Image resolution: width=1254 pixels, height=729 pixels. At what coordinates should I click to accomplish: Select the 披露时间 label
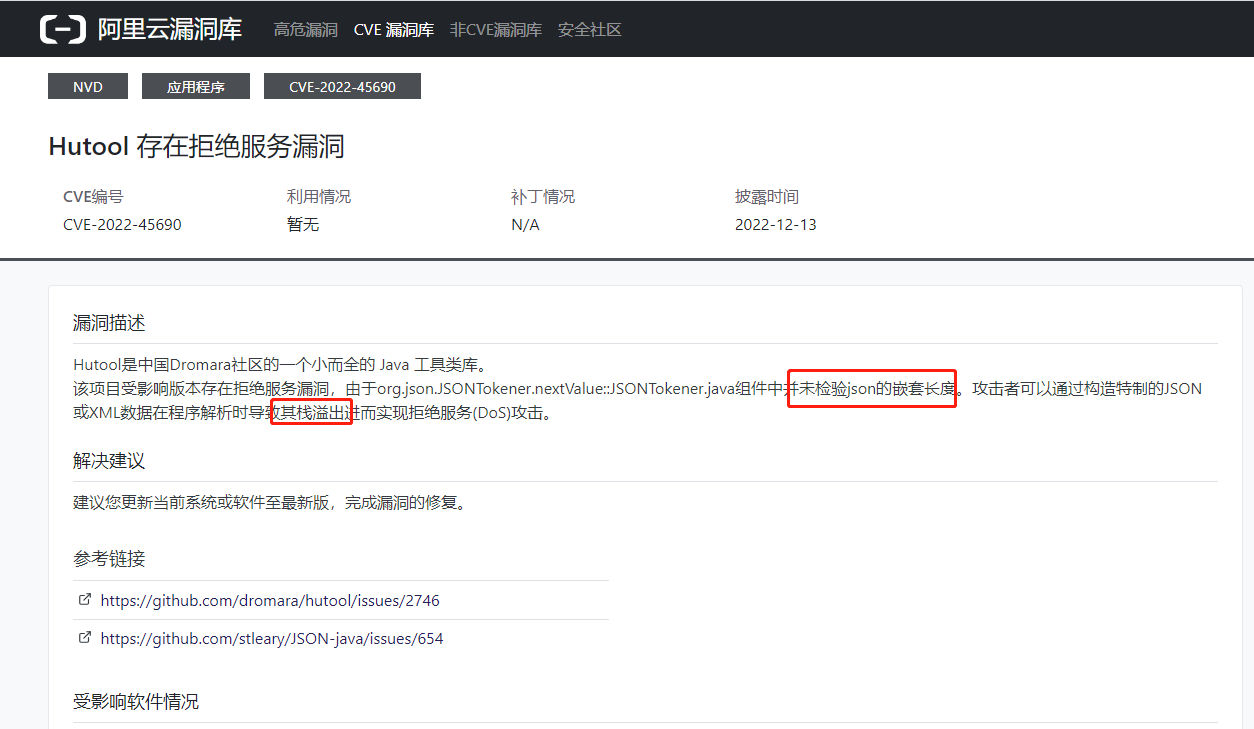pos(767,197)
